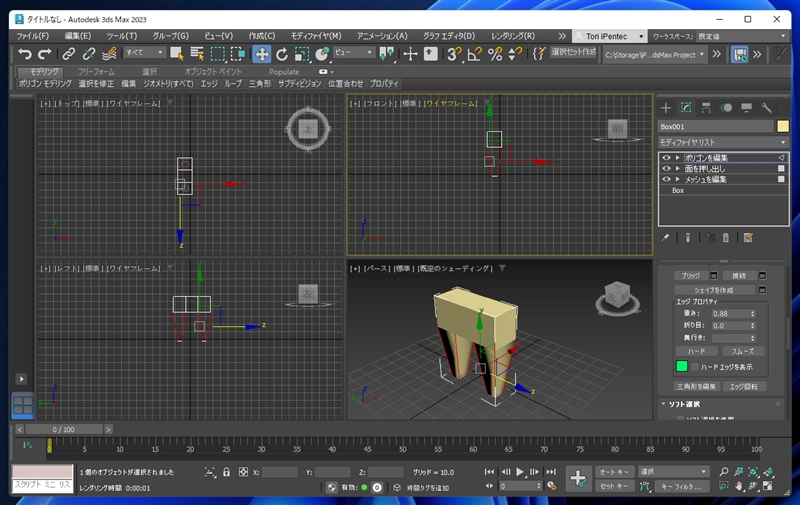Click the エッジ回転 button
Screen dimensions: 800x505
point(743,386)
